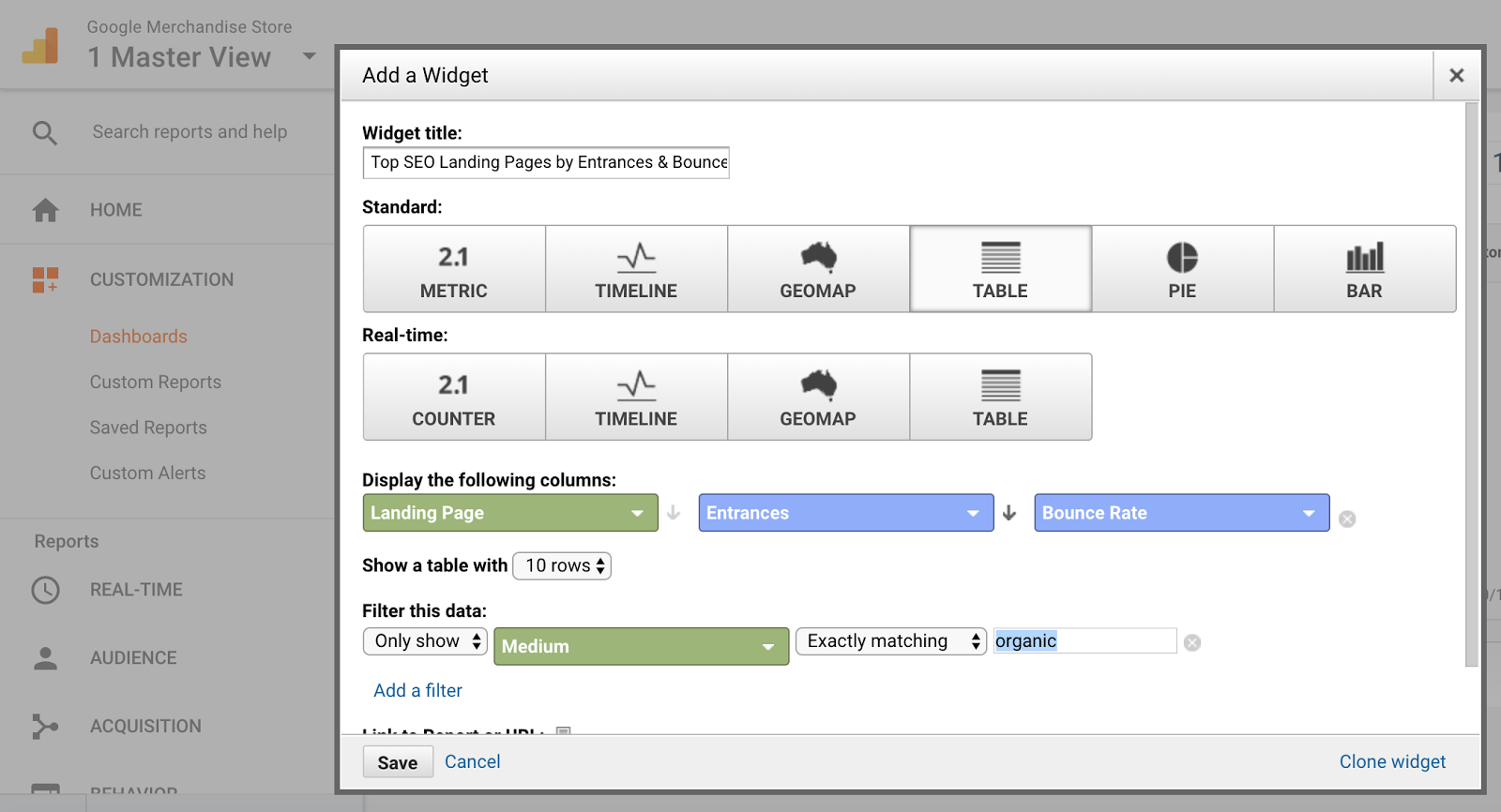Image resolution: width=1501 pixels, height=812 pixels.
Task: Select the Pie chart widget type
Action: click(1182, 269)
